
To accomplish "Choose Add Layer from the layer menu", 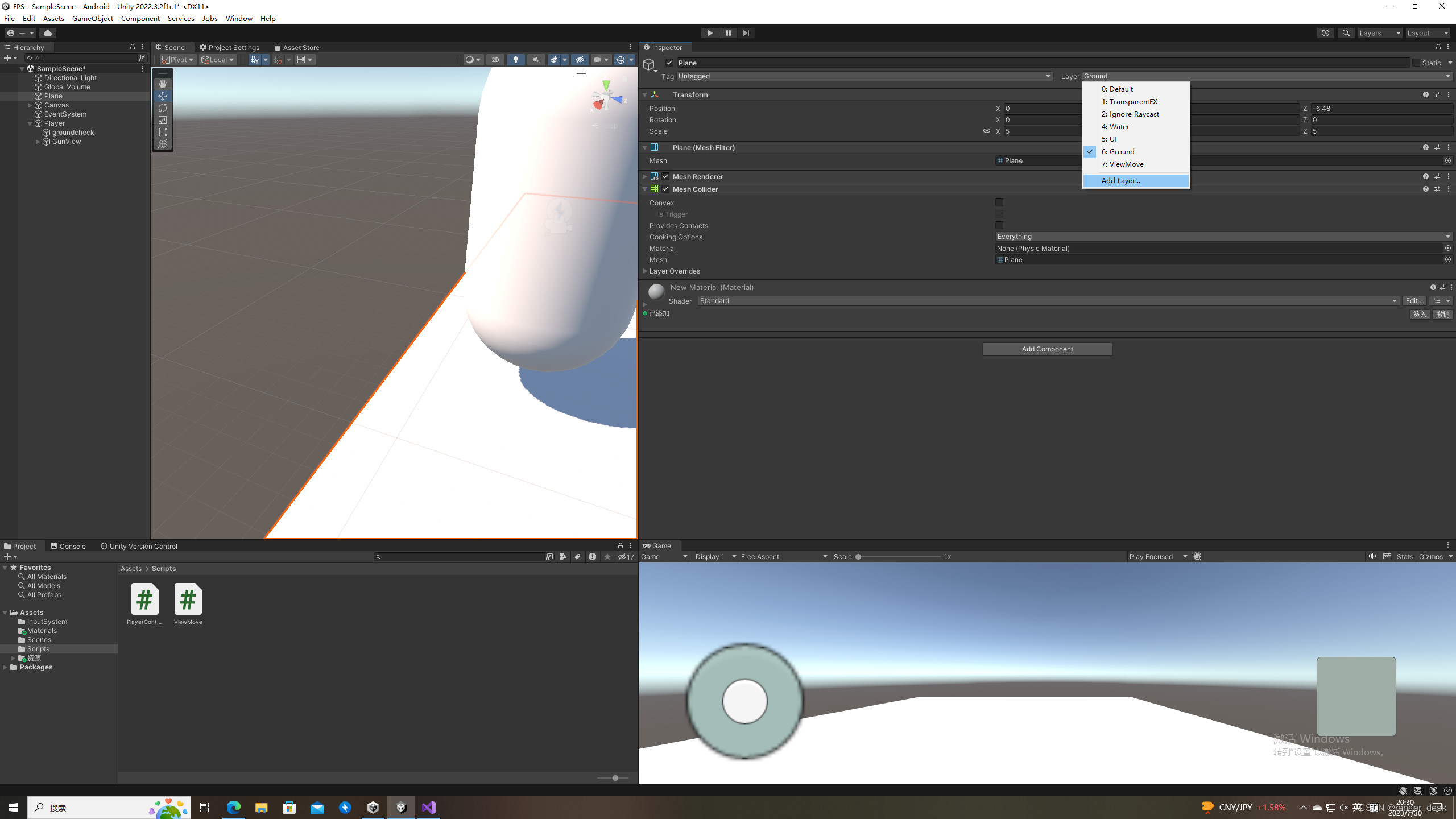I will point(1120,180).
